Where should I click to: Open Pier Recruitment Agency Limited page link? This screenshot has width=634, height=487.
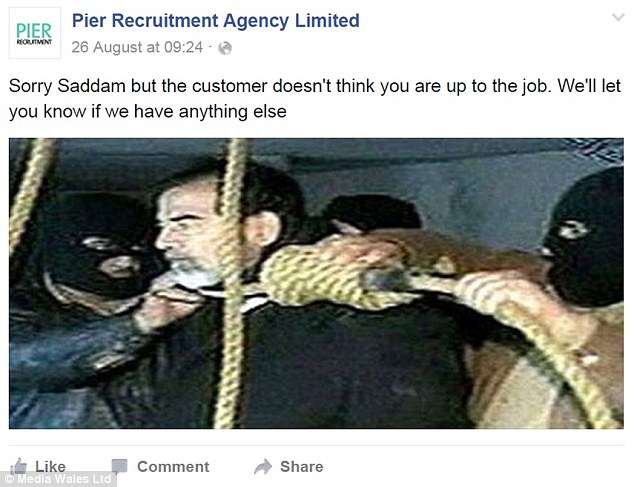click(x=216, y=21)
